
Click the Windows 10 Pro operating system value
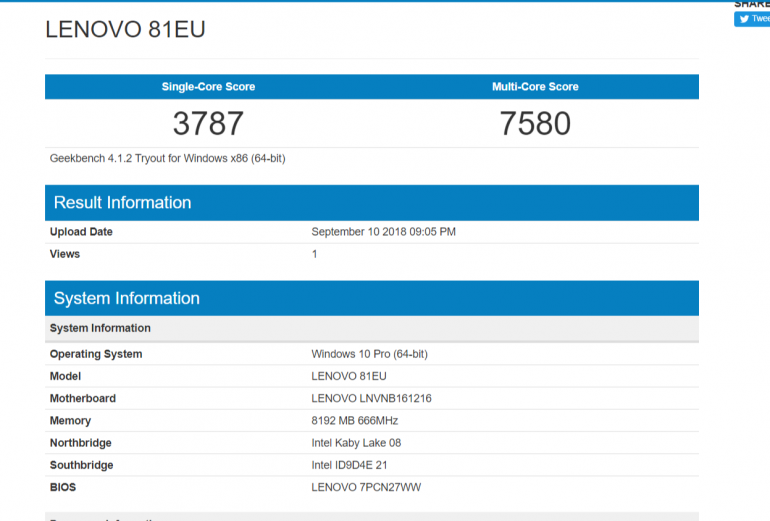tap(369, 354)
